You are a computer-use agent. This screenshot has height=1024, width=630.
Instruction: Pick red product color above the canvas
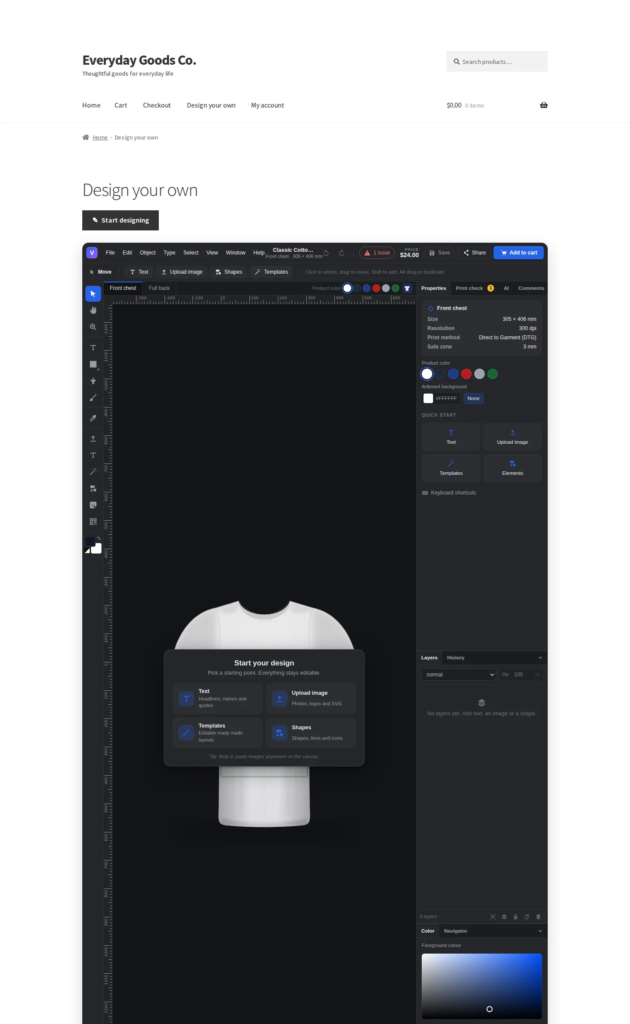(x=376, y=288)
